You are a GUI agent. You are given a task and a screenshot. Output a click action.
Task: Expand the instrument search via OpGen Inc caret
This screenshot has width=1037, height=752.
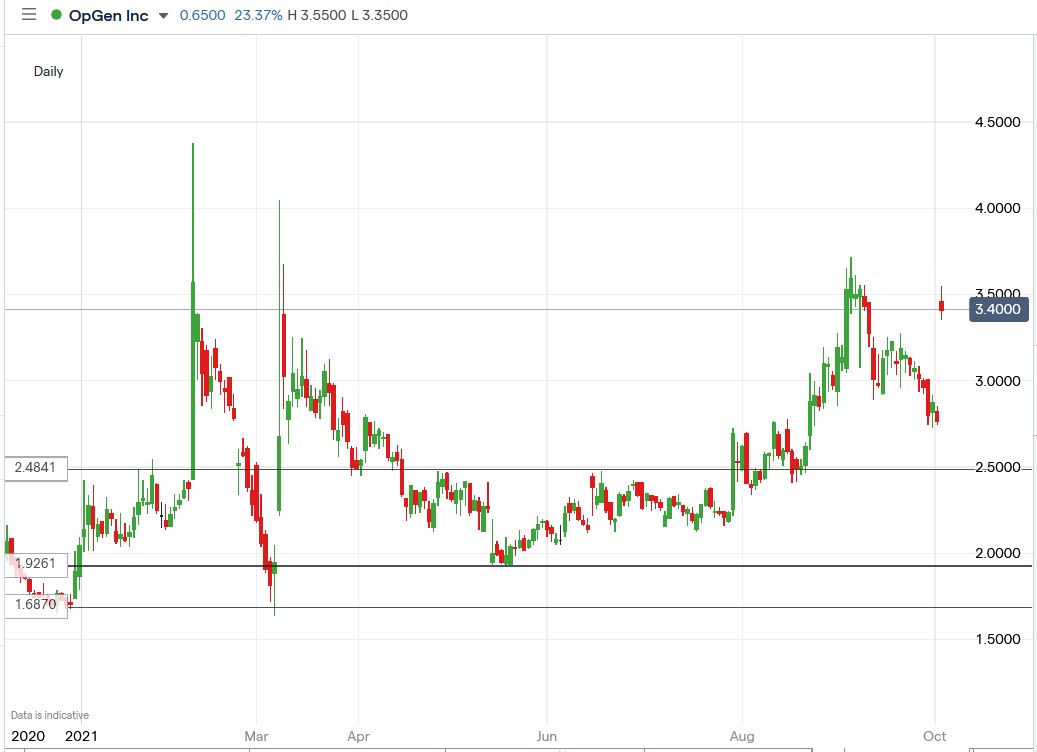tap(163, 16)
